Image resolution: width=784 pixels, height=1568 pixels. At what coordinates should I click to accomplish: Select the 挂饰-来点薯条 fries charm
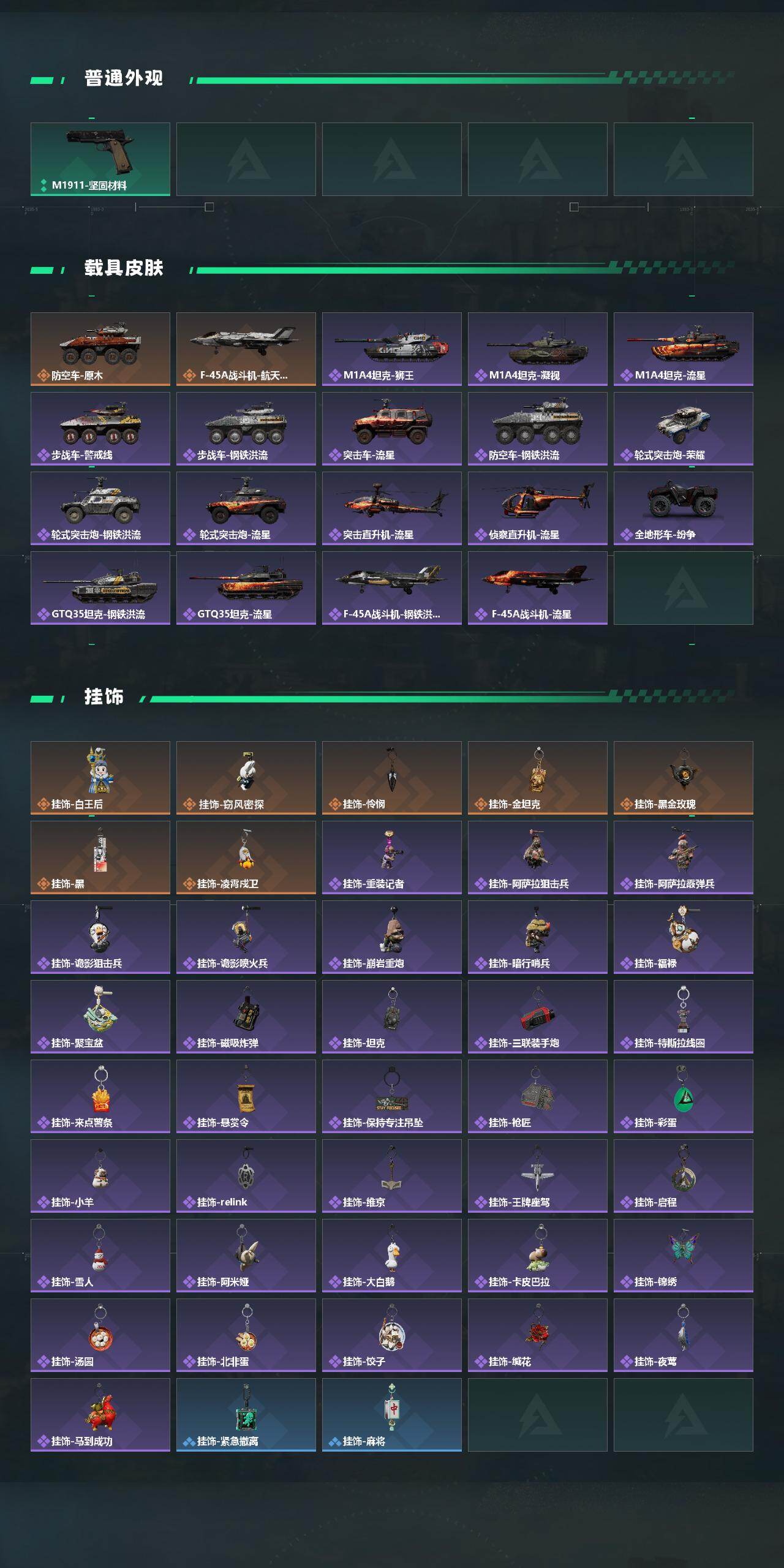pyautogui.click(x=100, y=1096)
